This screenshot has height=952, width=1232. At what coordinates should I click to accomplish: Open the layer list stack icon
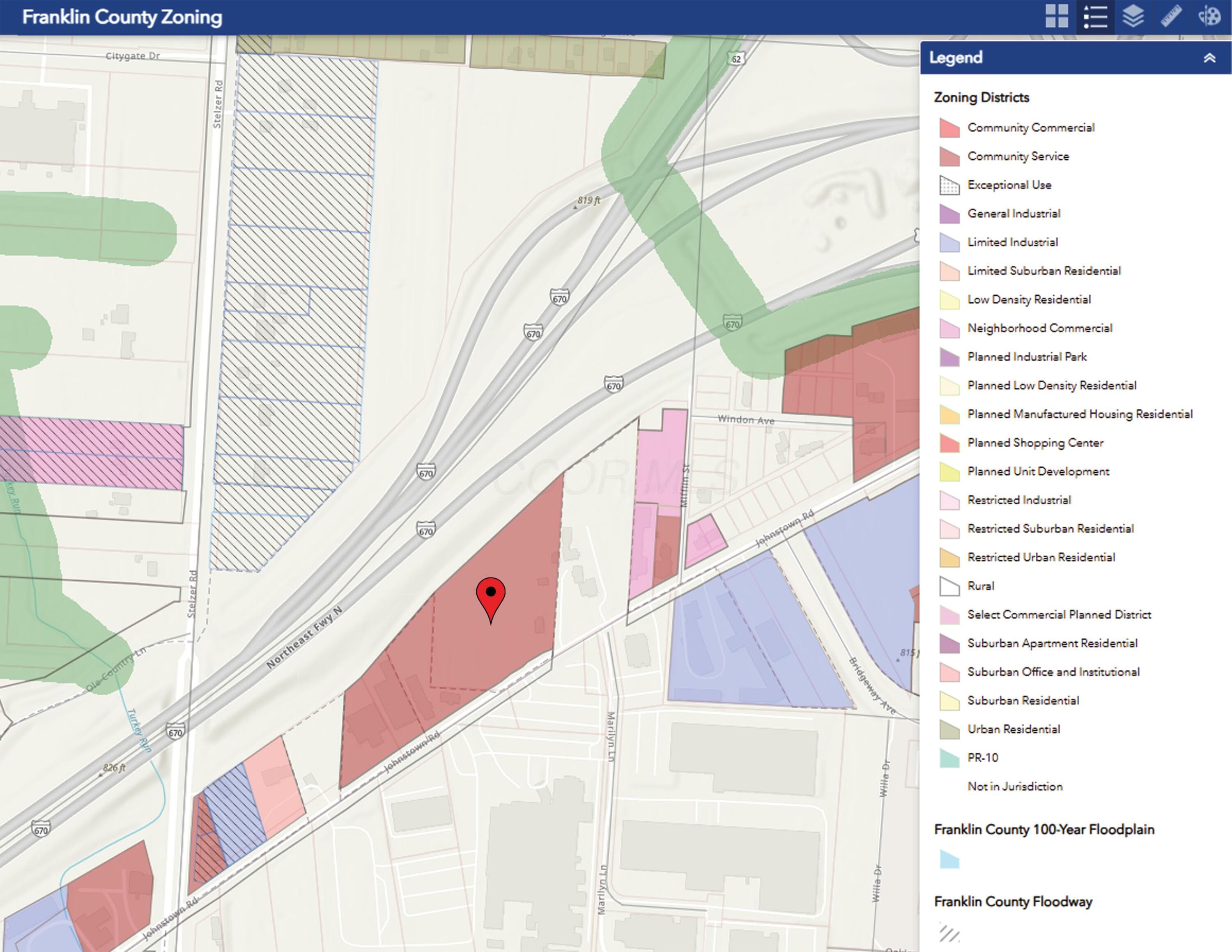click(x=1133, y=16)
